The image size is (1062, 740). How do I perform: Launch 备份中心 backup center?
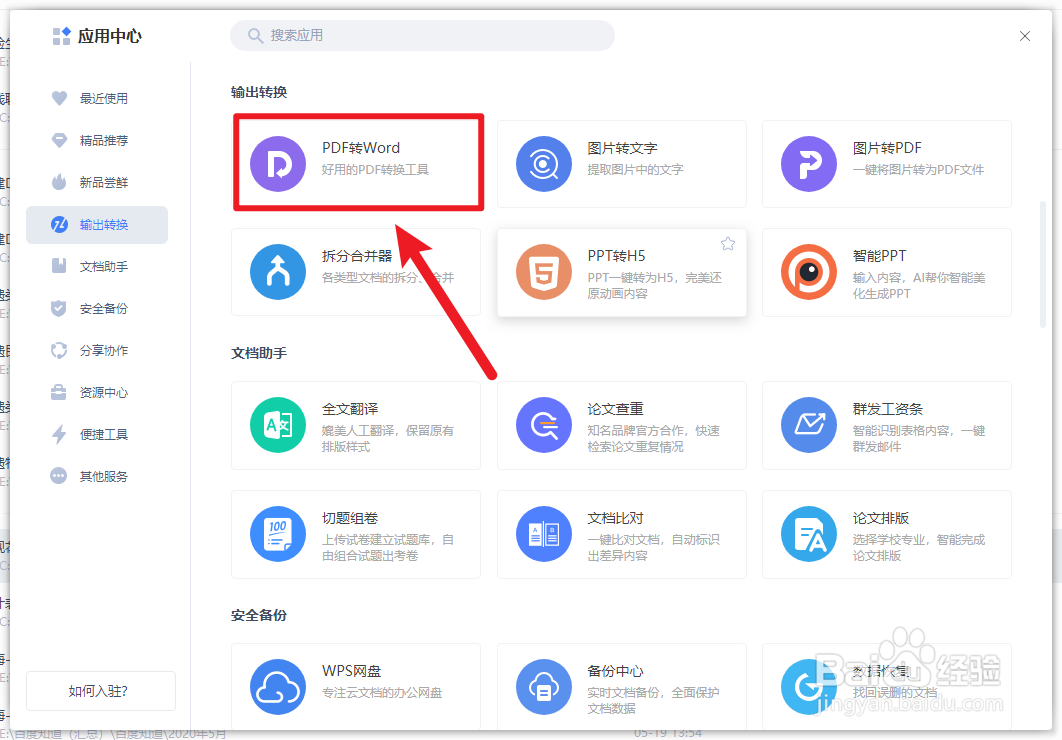point(621,686)
